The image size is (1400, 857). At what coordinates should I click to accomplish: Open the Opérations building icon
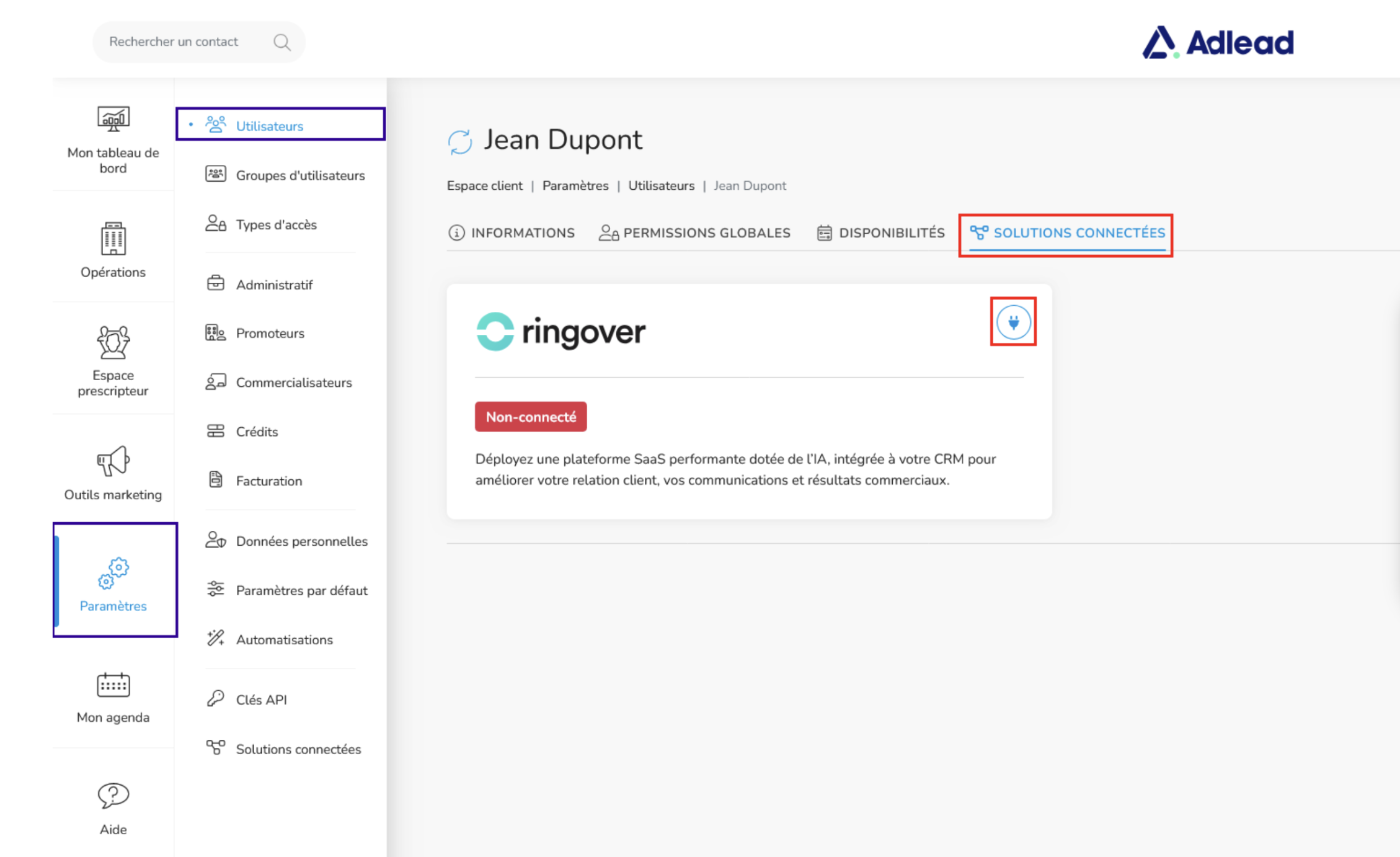coord(113,239)
